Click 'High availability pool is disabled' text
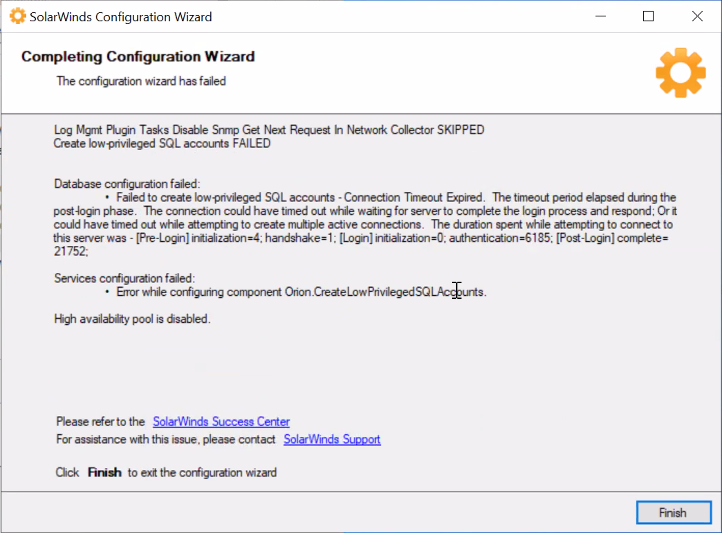 click(132, 319)
